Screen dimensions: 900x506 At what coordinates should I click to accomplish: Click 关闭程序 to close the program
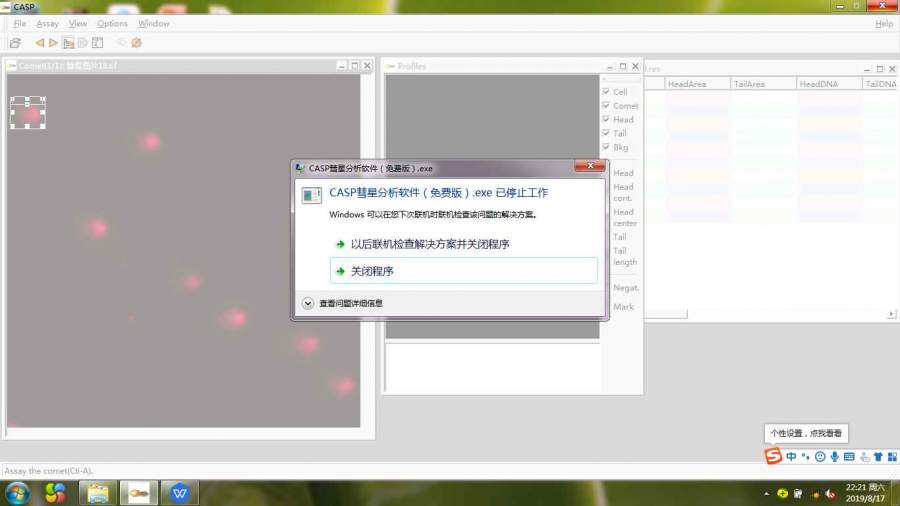pos(463,271)
